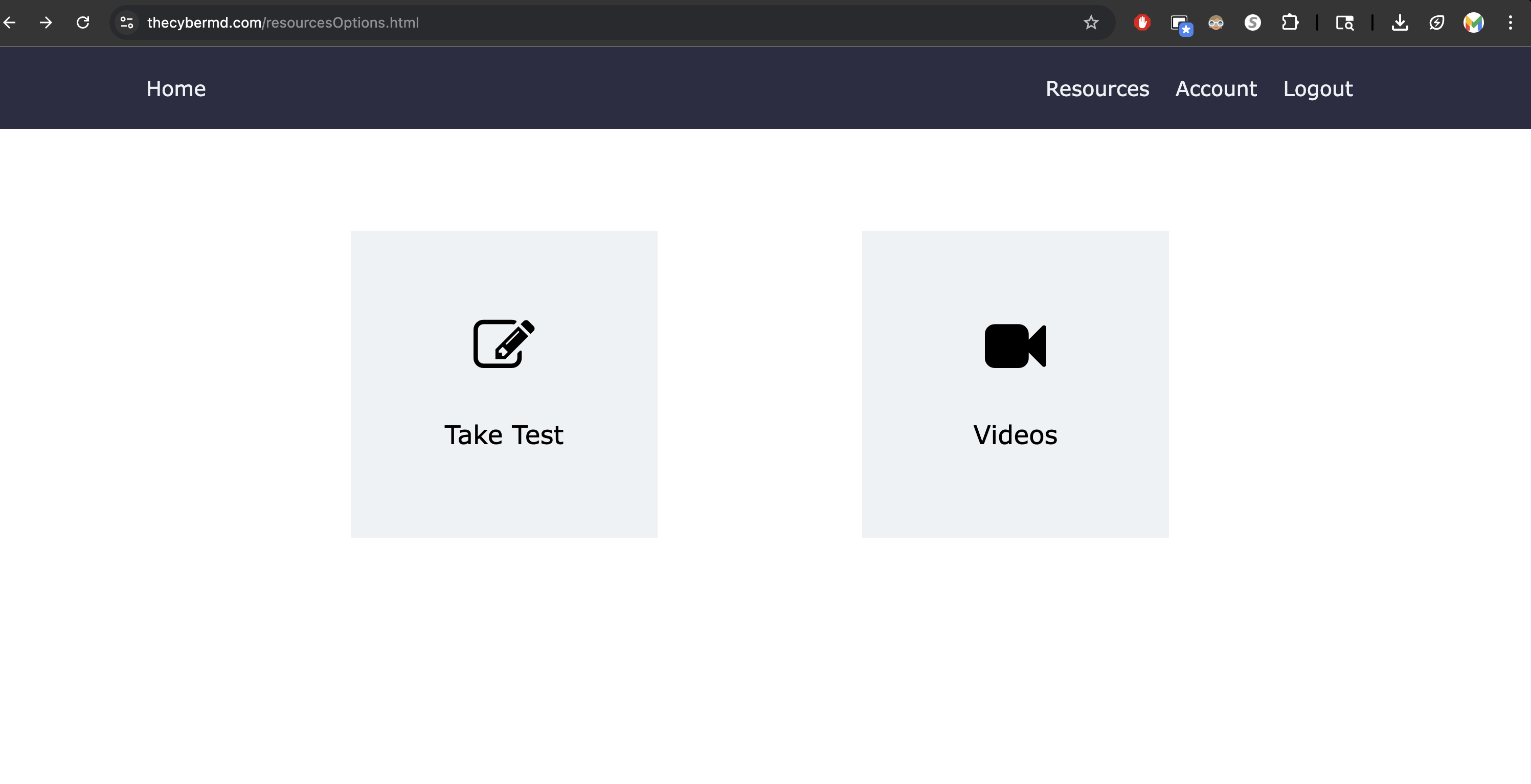Click the tab search icon in toolbar
This screenshot has width=1531, height=784.
(x=1344, y=22)
